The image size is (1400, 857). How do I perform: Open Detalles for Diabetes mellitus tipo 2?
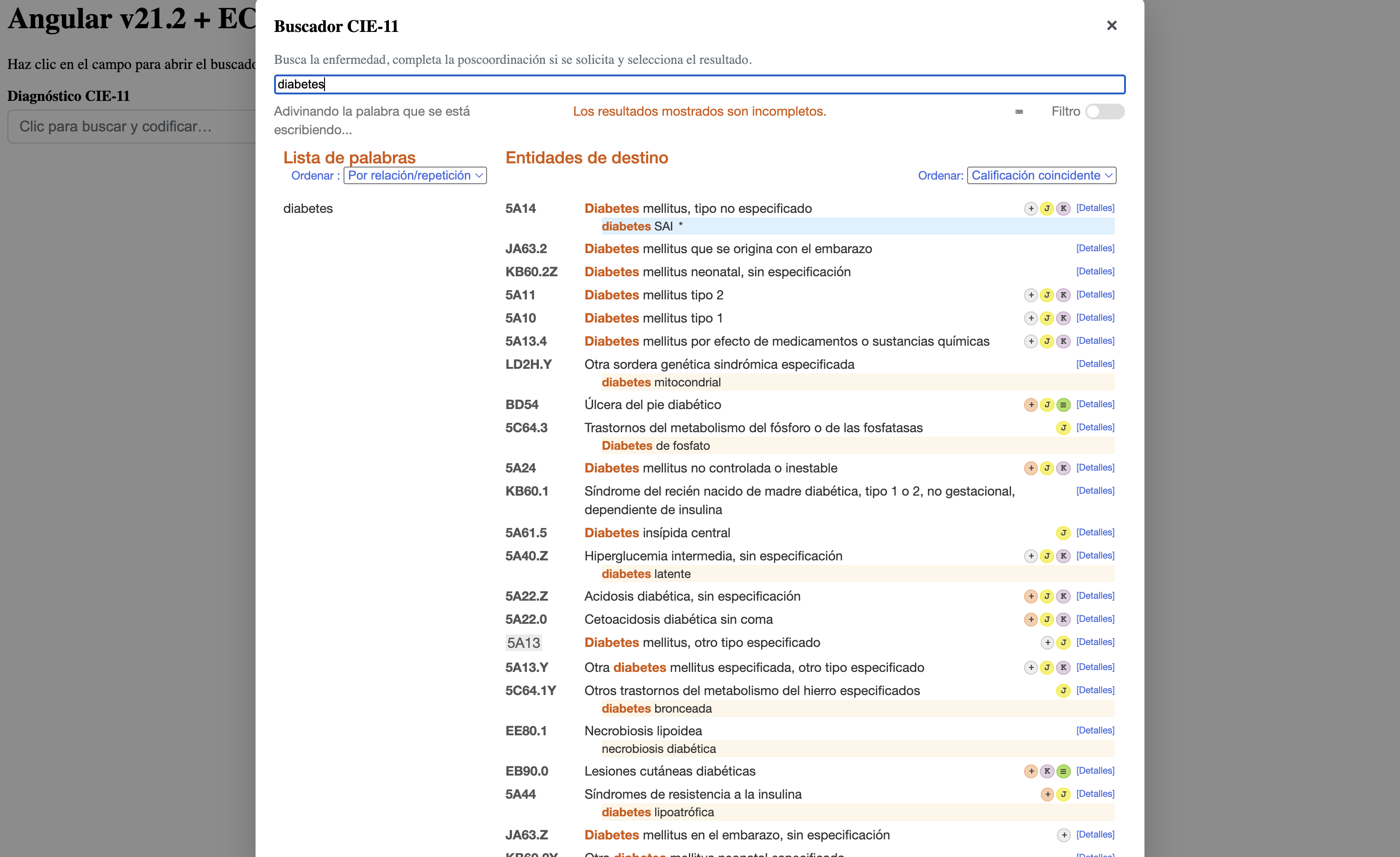point(1095,294)
